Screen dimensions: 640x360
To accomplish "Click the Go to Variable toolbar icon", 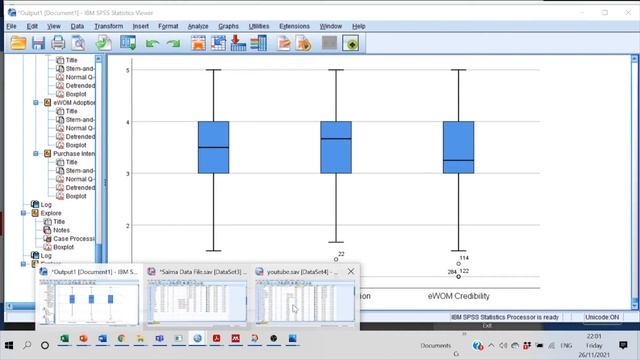I will pos(238,43).
